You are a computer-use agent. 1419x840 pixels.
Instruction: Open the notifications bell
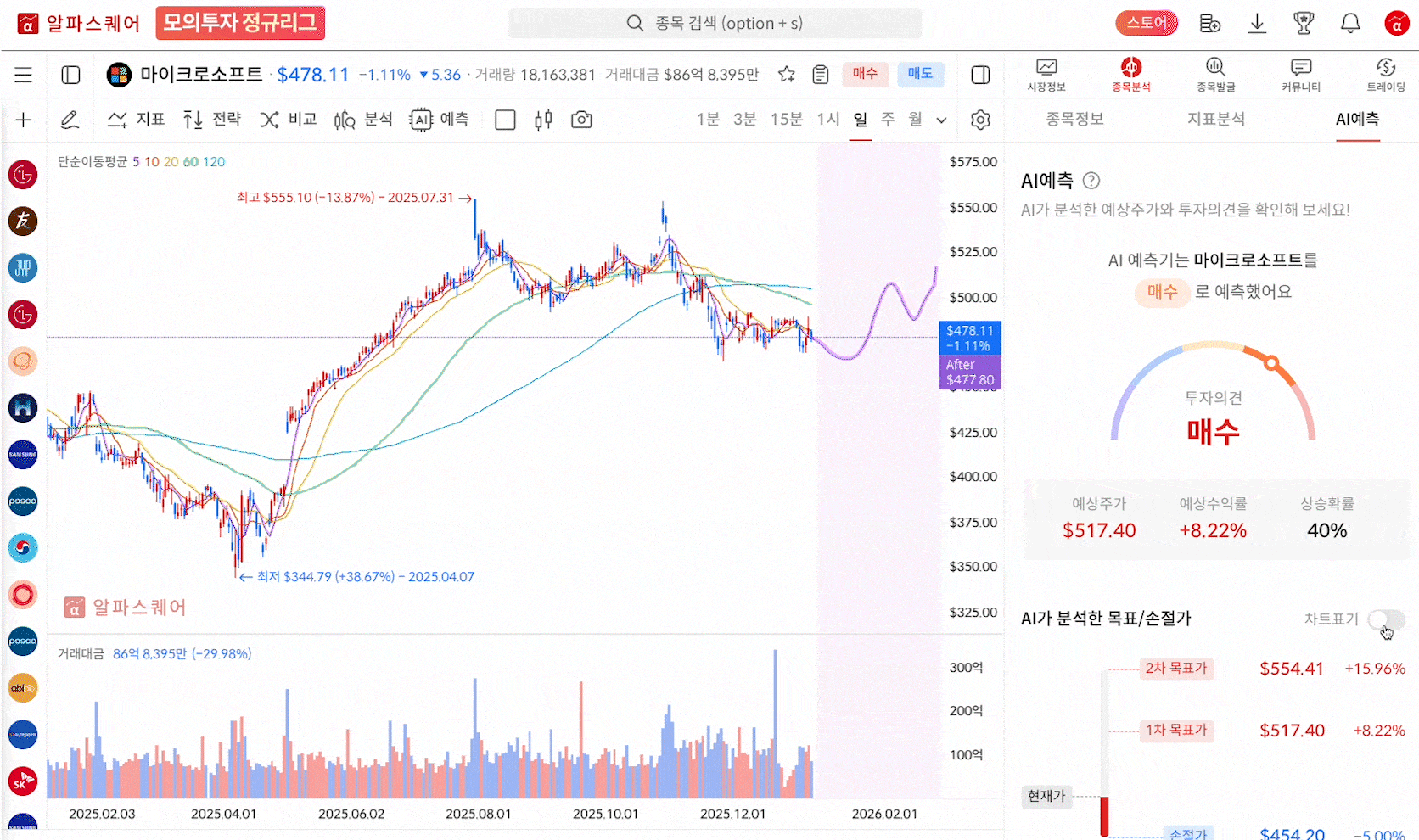point(1350,24)
